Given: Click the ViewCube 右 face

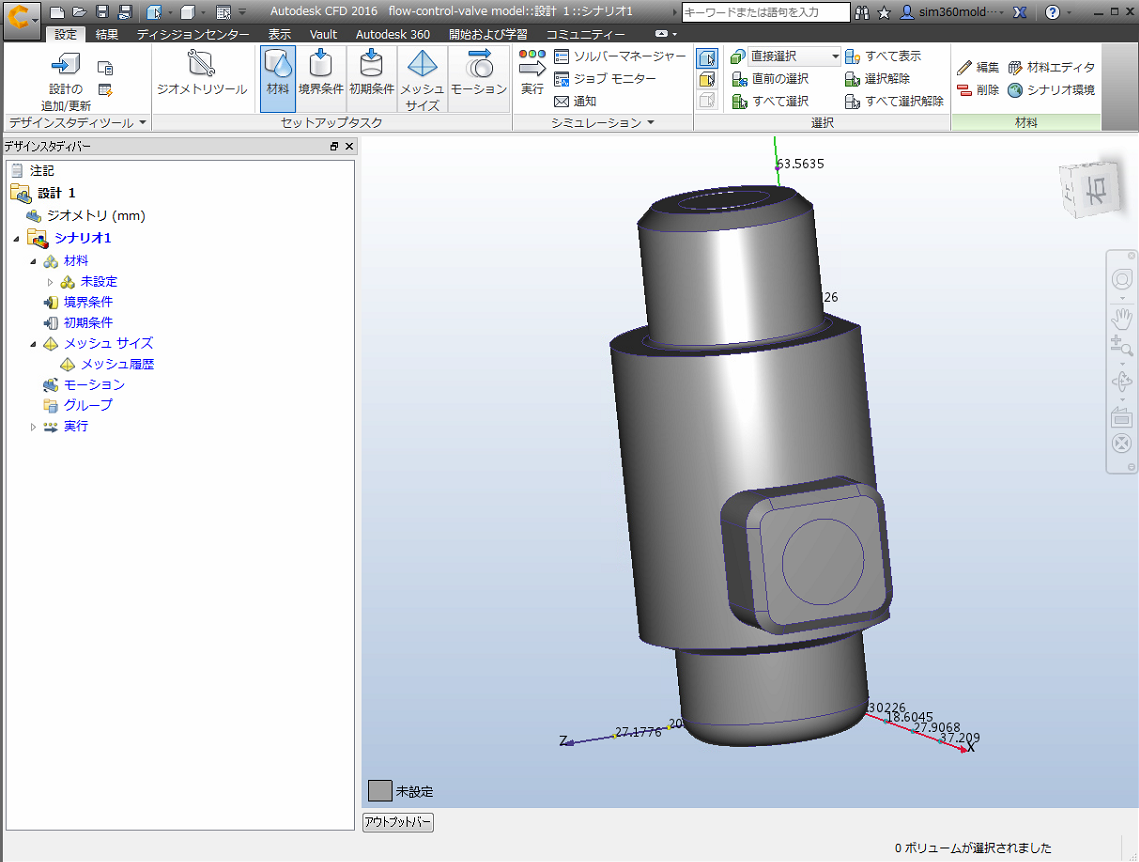Looking at the screenshot, I should pyautogui.click(x=1095, y=190).
